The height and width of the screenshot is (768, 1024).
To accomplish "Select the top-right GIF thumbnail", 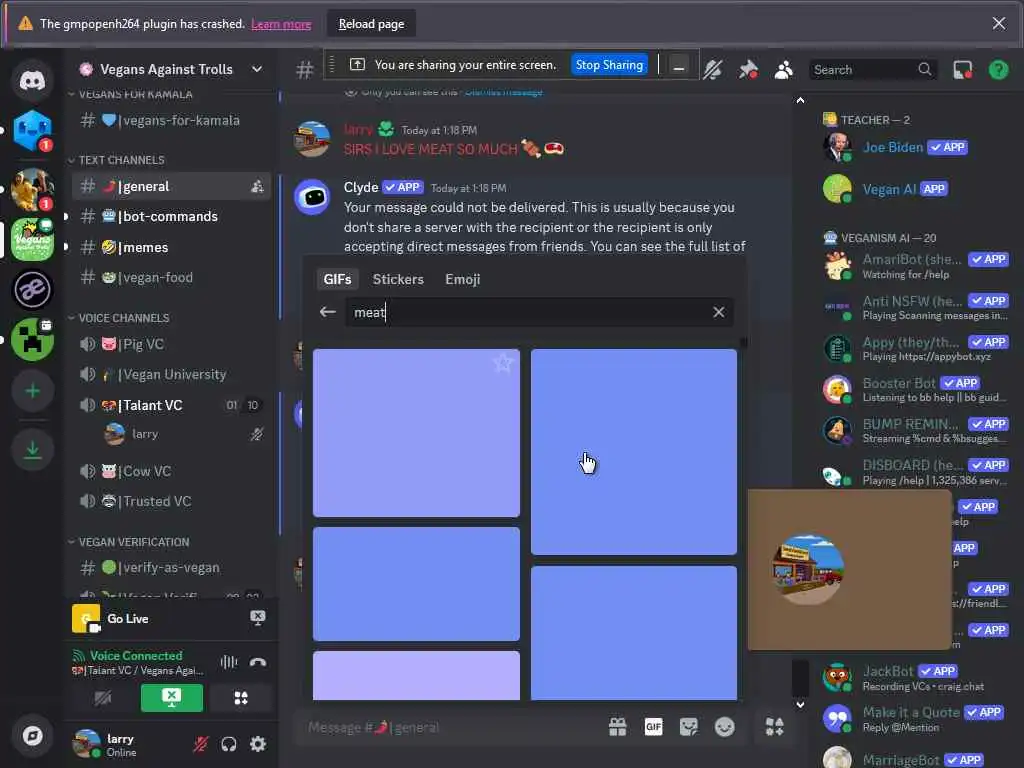I will coord(633,452).
